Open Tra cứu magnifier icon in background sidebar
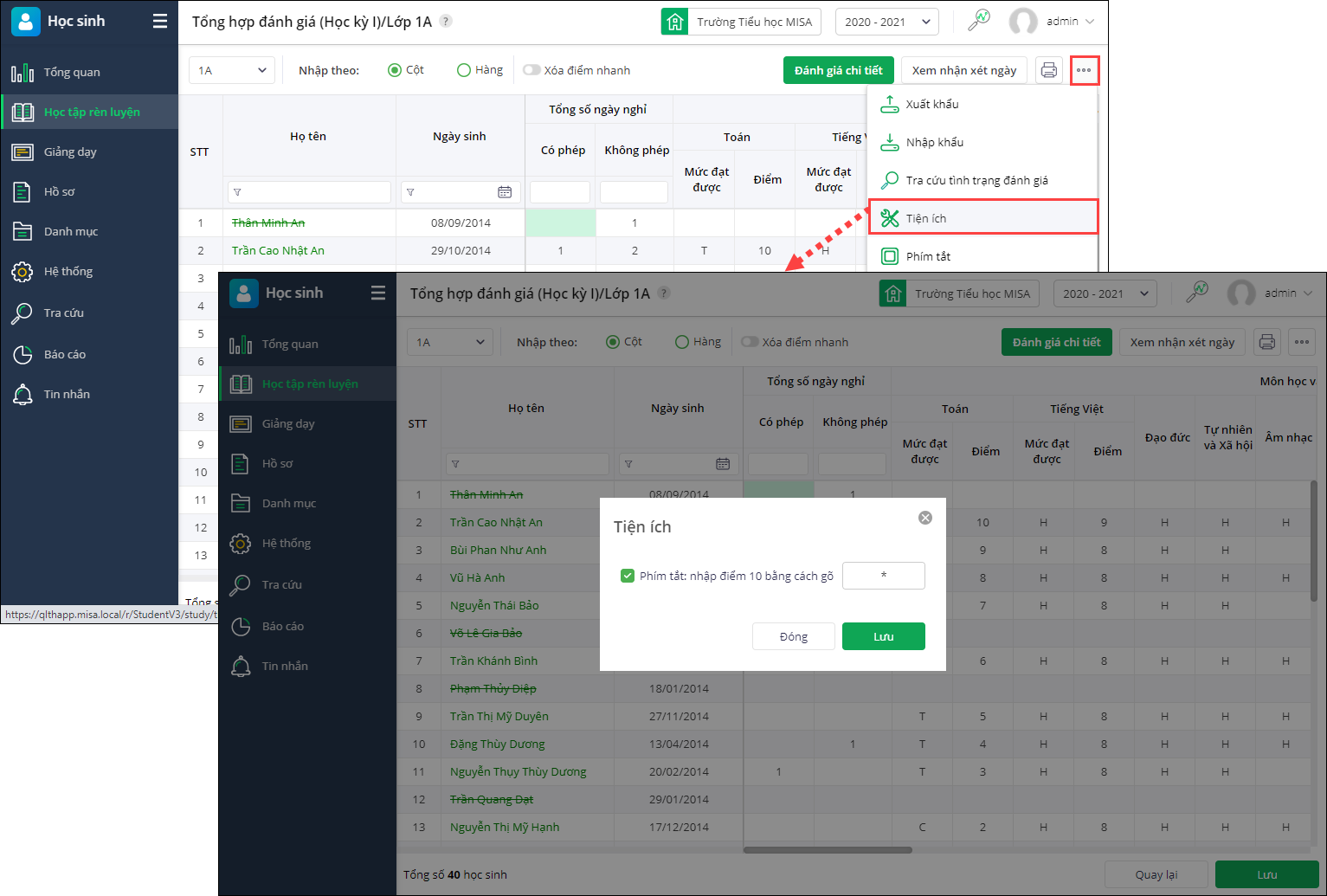 [x=22, y=313]
